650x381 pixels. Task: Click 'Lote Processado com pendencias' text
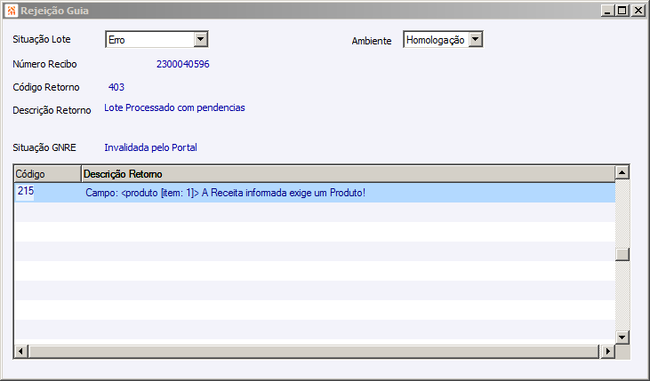coord(175,108)
